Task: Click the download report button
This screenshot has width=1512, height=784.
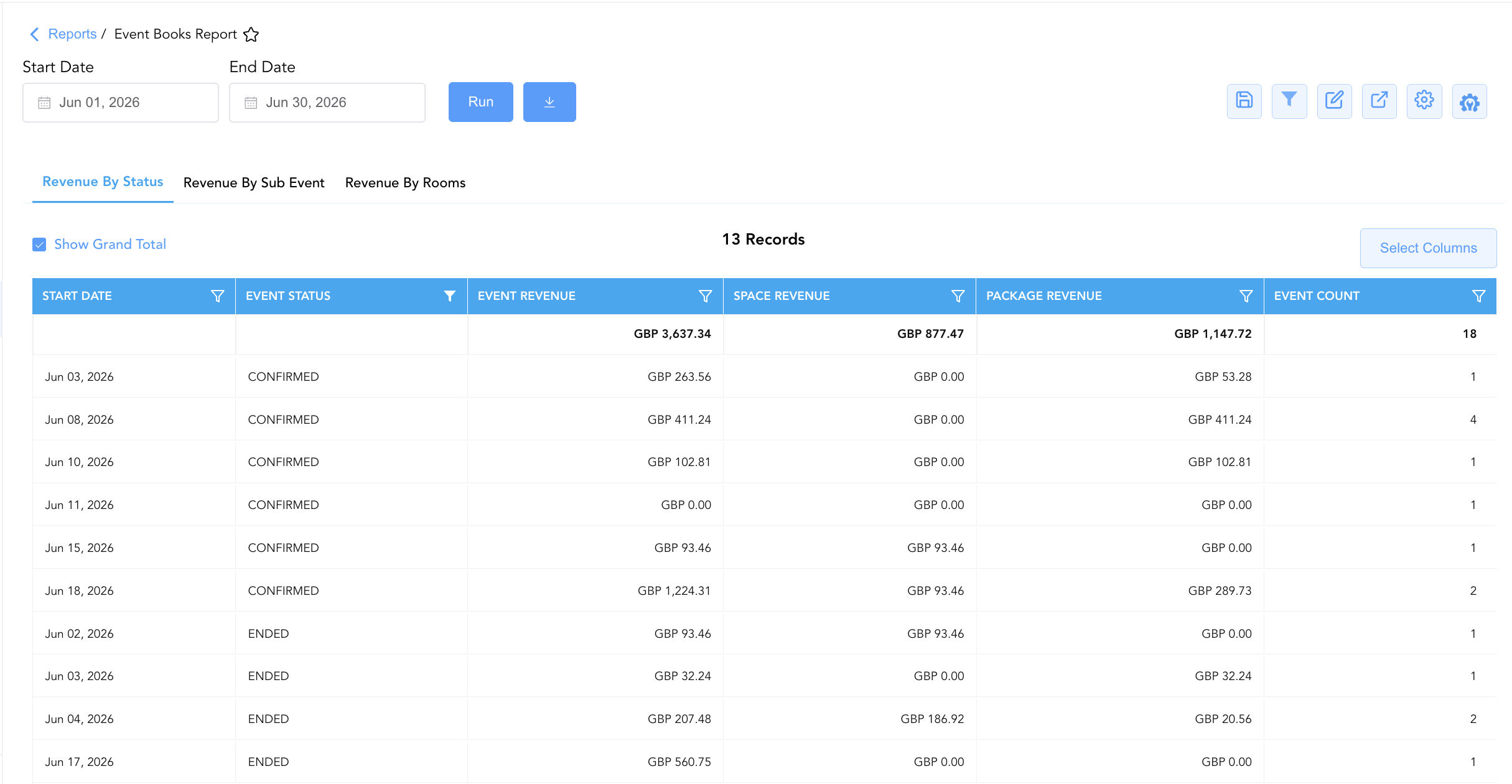Action: (x=549, y=102)
